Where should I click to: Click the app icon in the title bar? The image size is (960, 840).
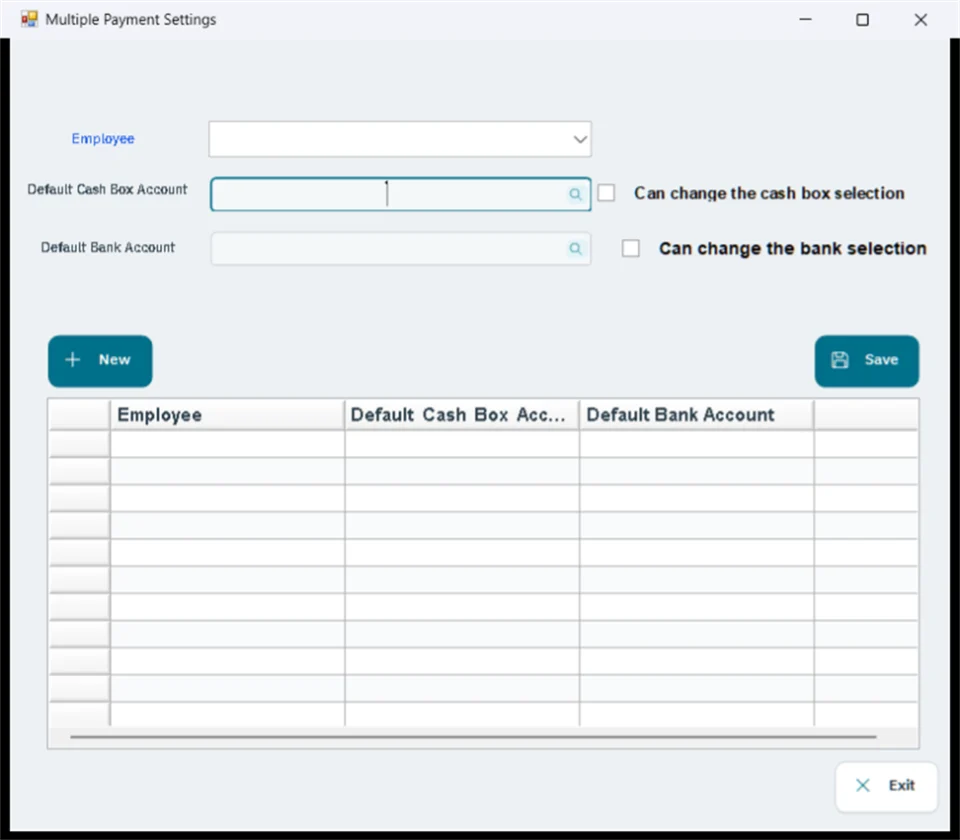coord(29,19)
